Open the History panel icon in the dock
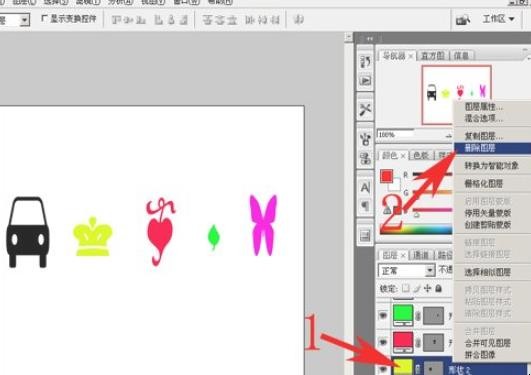Viewport: 531px width, 375px height. click(365, 62)
